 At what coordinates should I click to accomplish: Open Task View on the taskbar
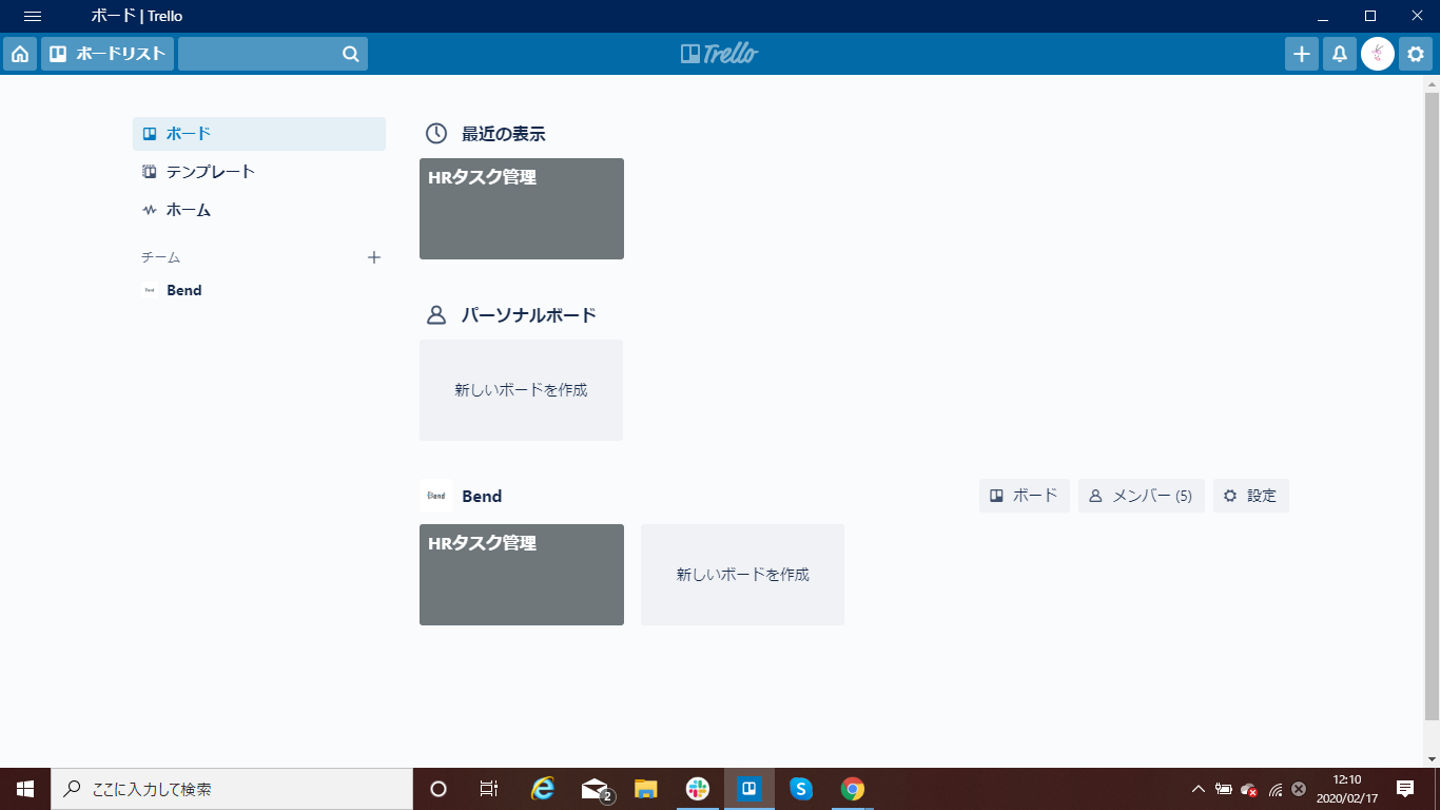[489, 789]
